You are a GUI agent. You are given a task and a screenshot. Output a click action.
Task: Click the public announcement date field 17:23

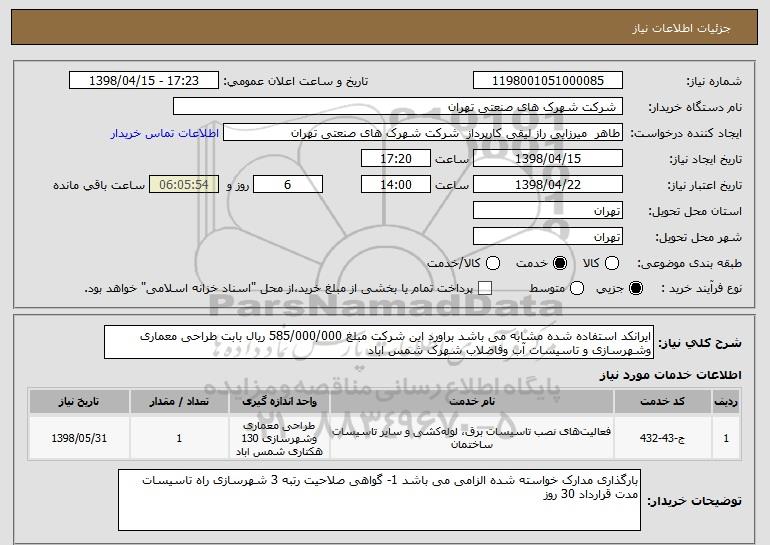tap(144, 81)
